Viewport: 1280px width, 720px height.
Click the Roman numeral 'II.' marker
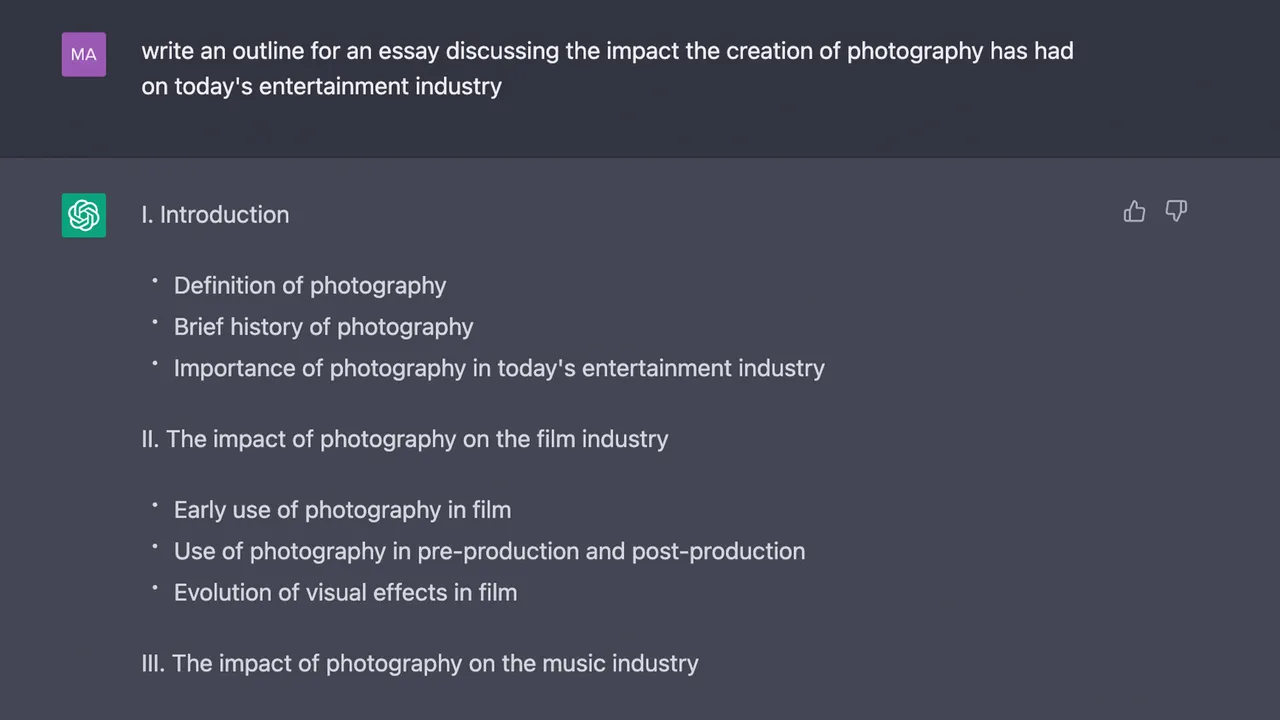coord(150,439)
